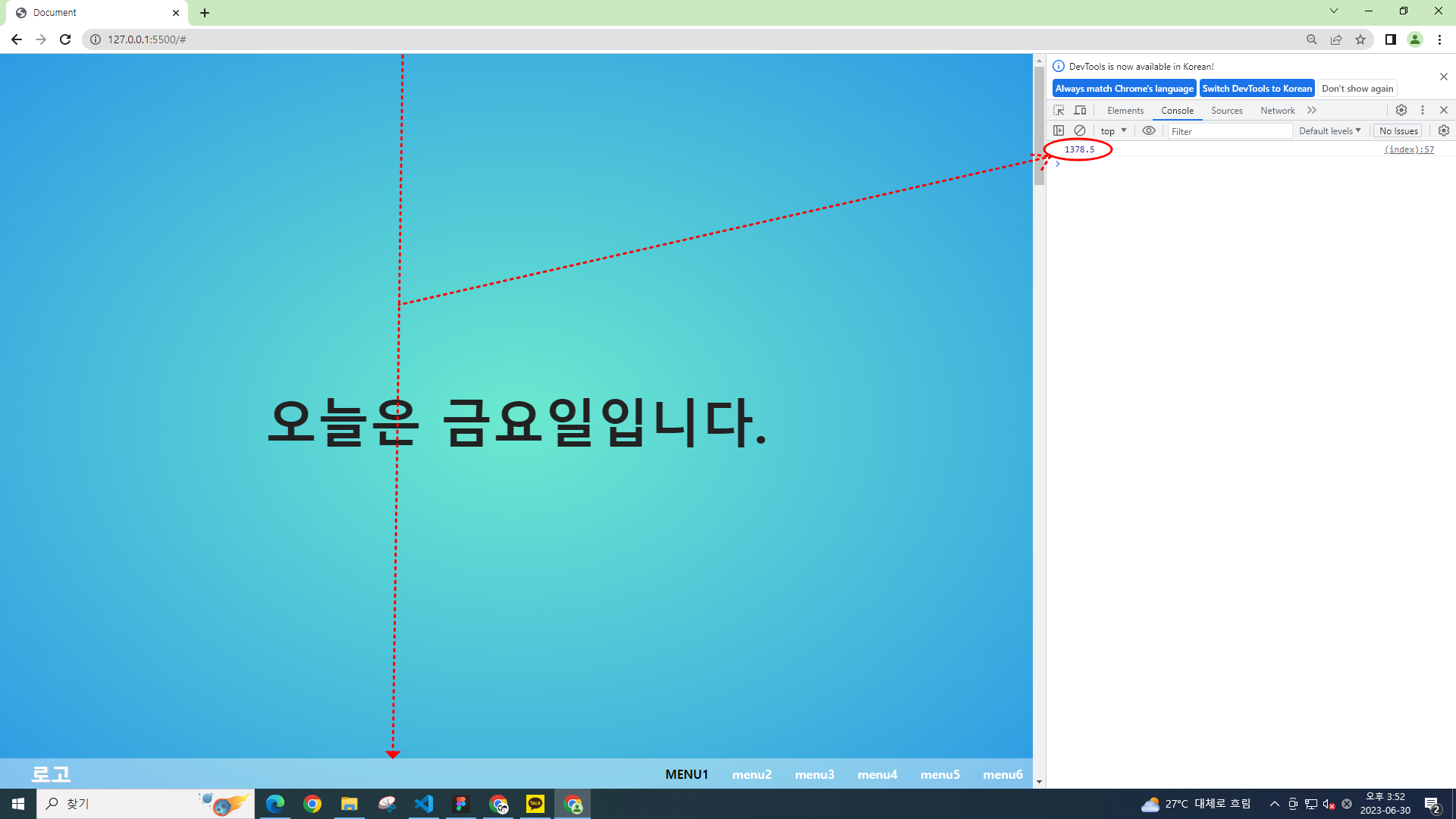
Task: Toggle the console sidebar panel icon
Action: 1059,130
